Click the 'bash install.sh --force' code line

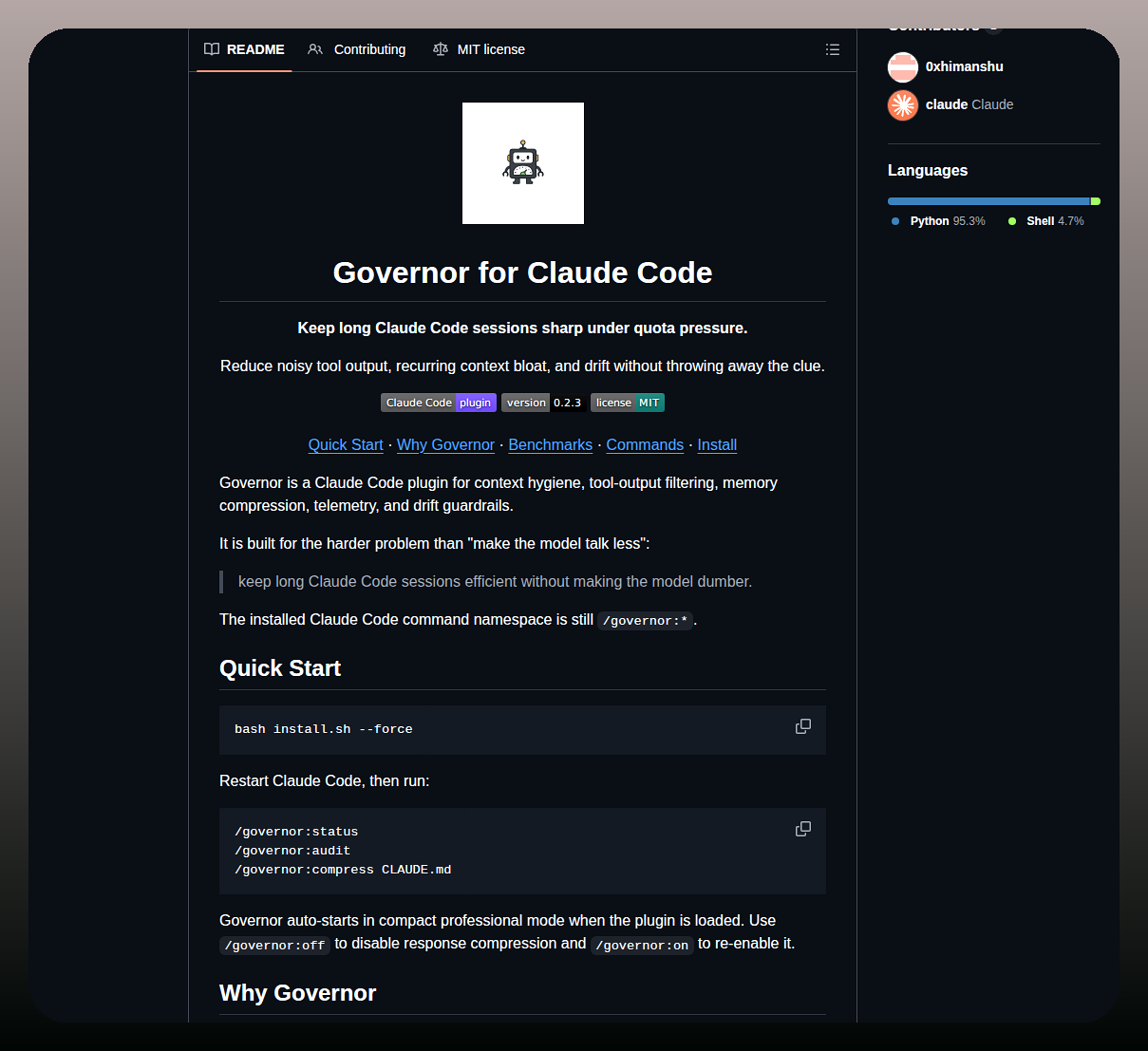click(324, 729)
